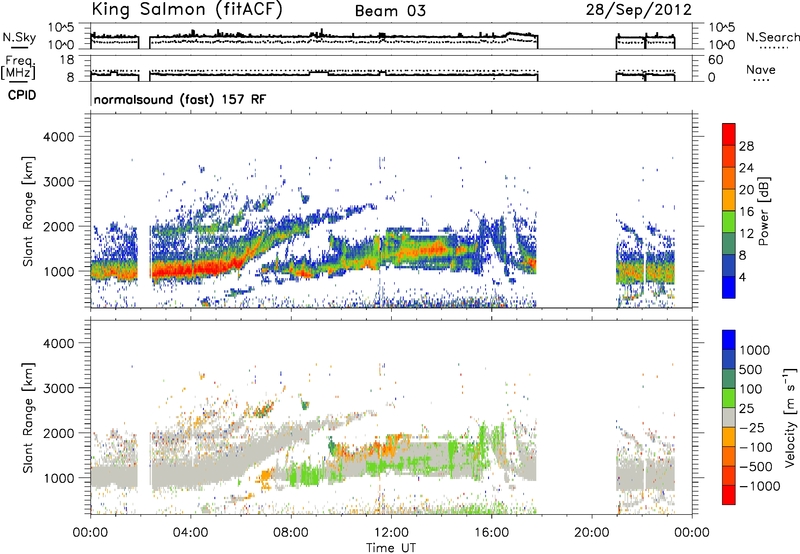Select the 'N.Sky' legend label
The width and height of the screenshot is (800, 554).
coord(19,37)
